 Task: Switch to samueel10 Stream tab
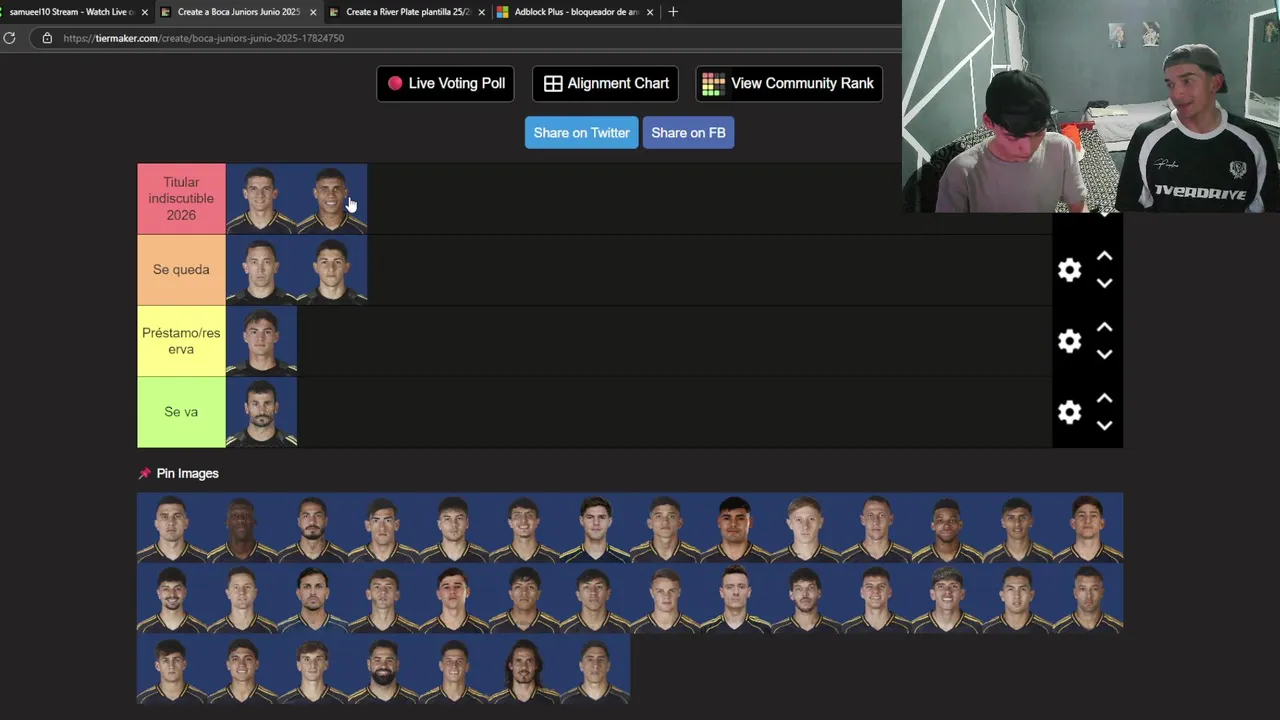tap(72, 12)
